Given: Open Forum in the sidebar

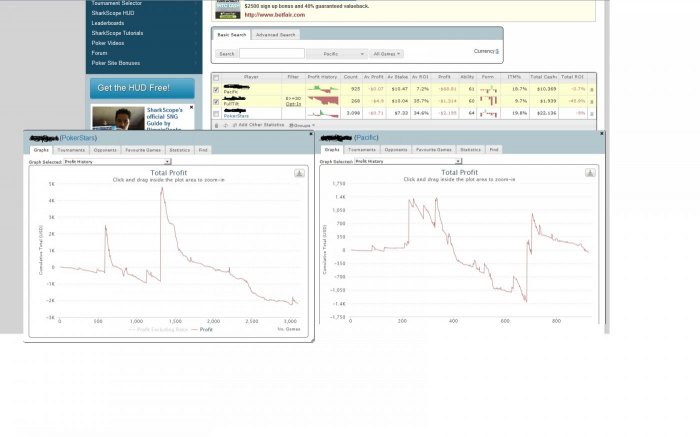Looking at the screenshot, I should [99, 53].
